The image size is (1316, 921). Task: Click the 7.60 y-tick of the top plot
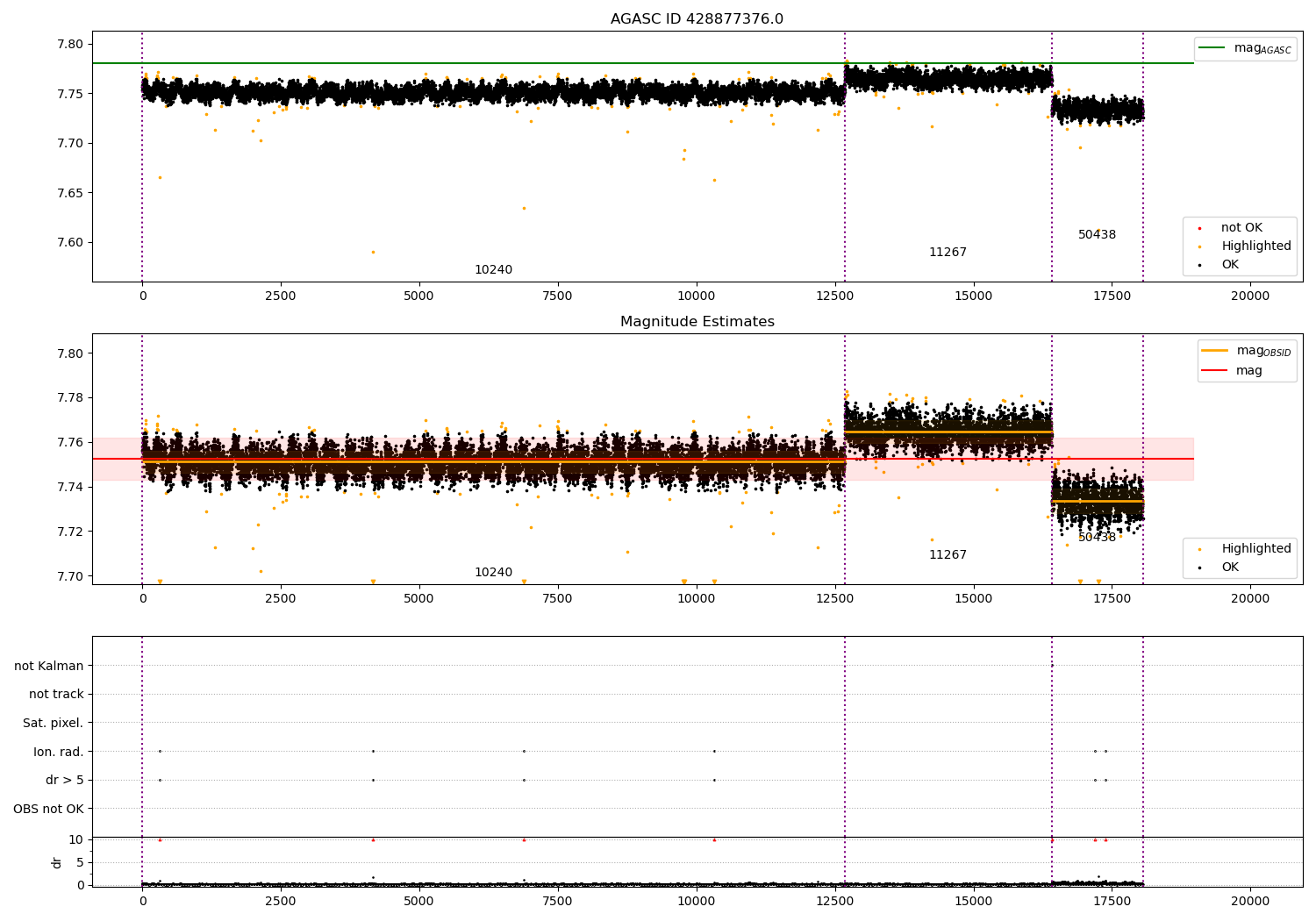point(70,242)
